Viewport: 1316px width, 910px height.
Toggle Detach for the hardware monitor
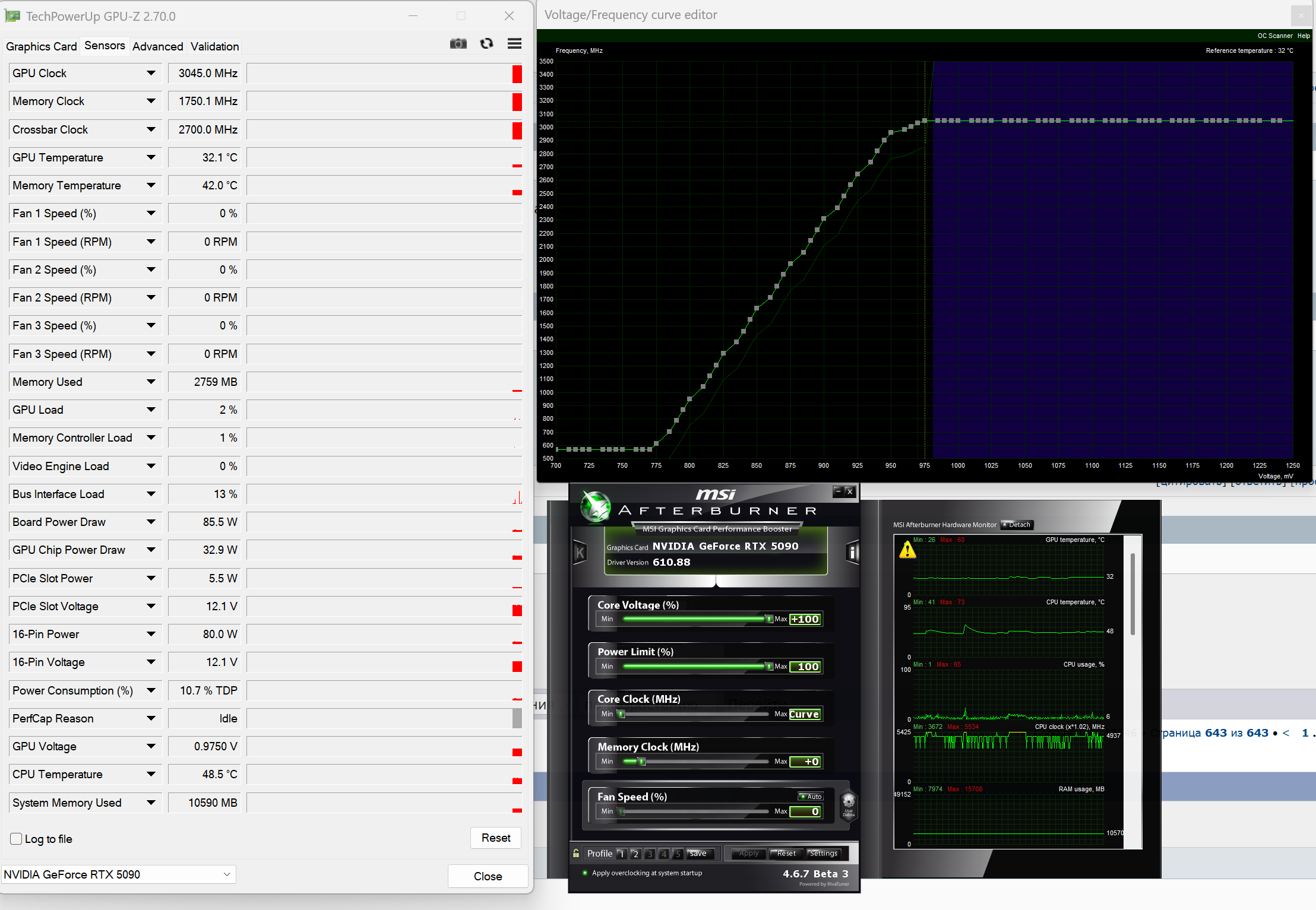pos(1017,525)
